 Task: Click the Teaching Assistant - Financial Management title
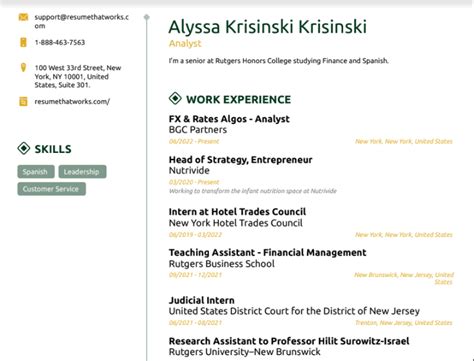[x=267, y=252]
